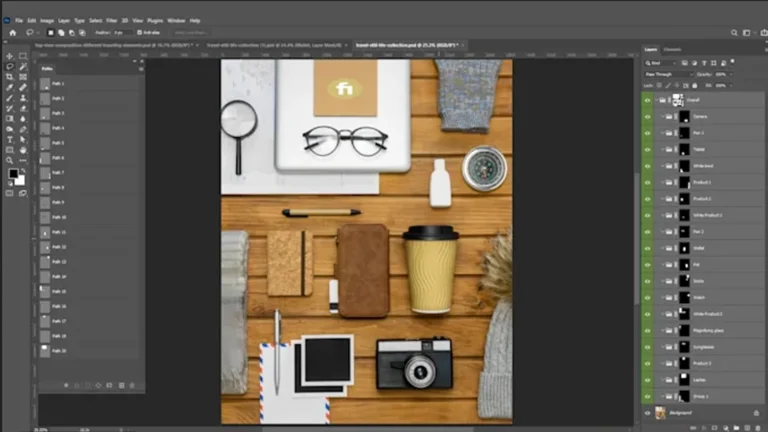
Task: Switch to the Channels tab
Action: click(672, 49)
